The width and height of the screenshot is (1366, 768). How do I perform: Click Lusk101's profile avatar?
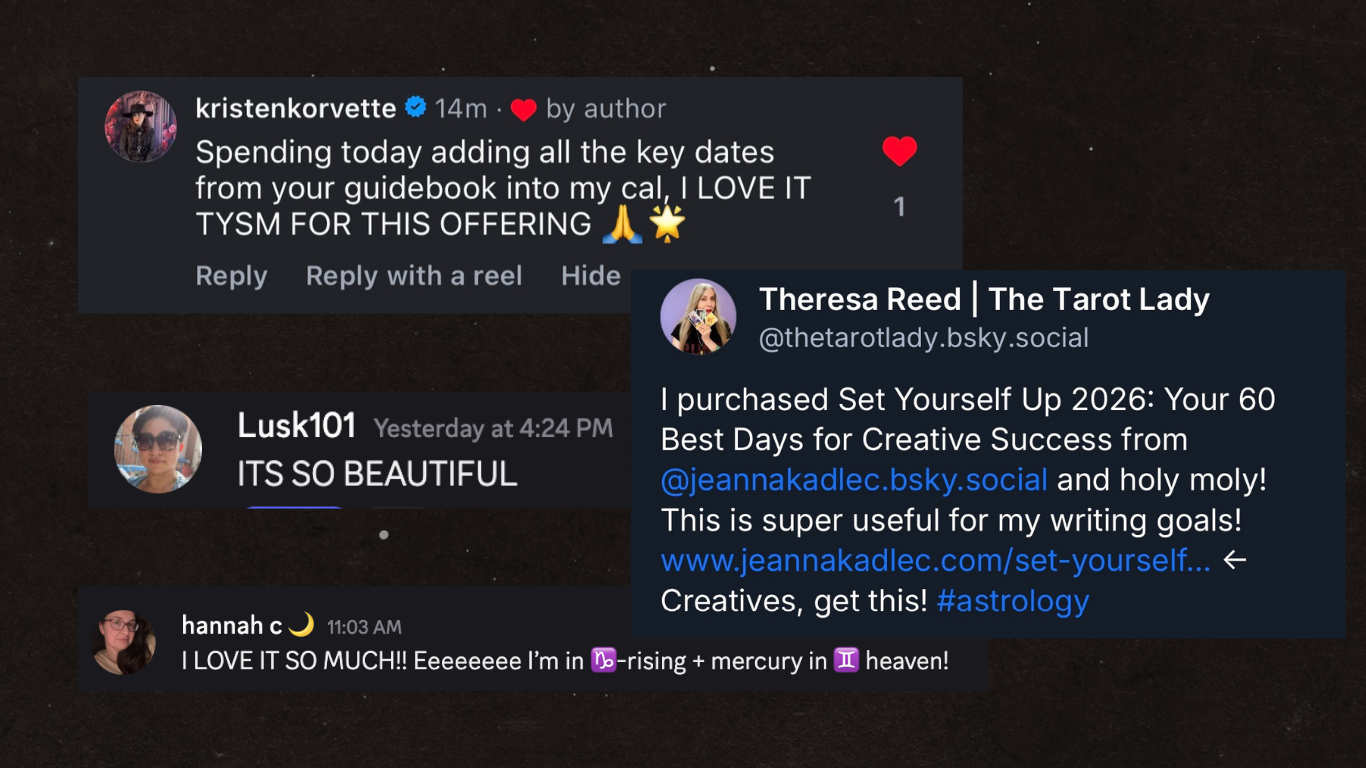(158, 449)
